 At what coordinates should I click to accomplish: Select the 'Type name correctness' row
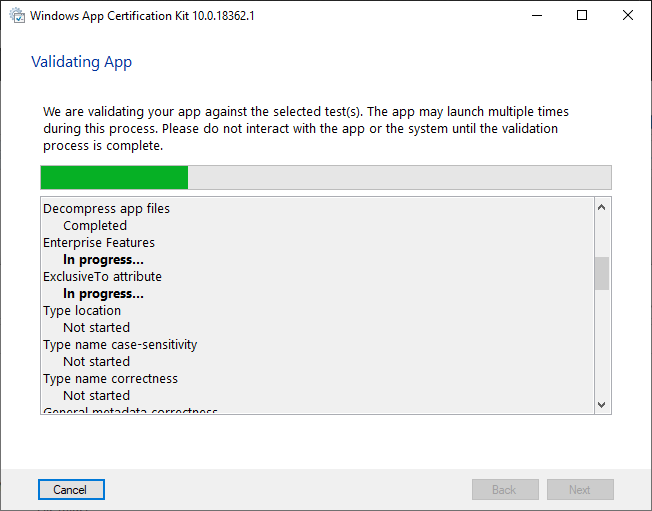(x=110, y=379)
